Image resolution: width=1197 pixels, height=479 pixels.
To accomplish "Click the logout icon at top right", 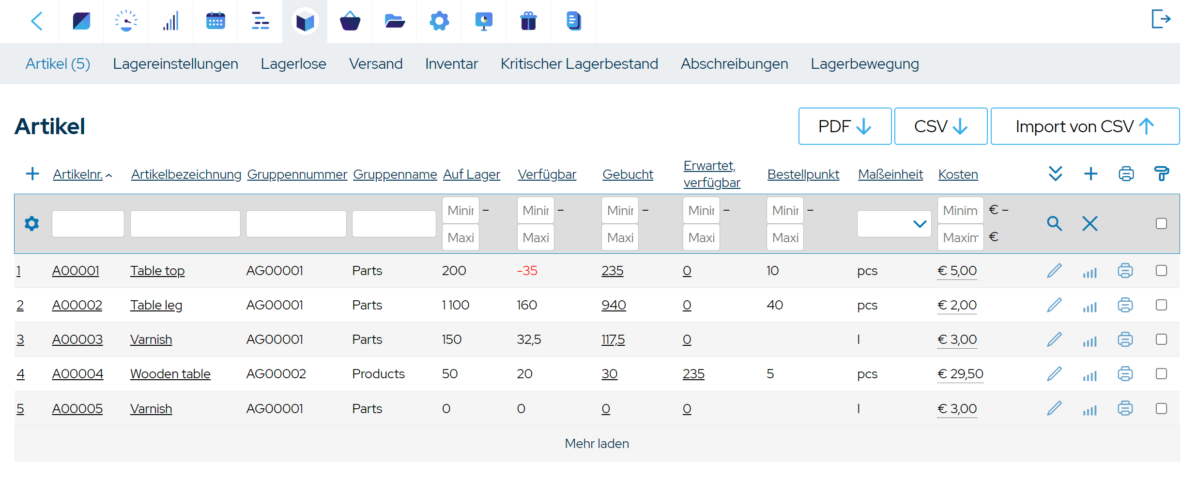I will 1161,19.
